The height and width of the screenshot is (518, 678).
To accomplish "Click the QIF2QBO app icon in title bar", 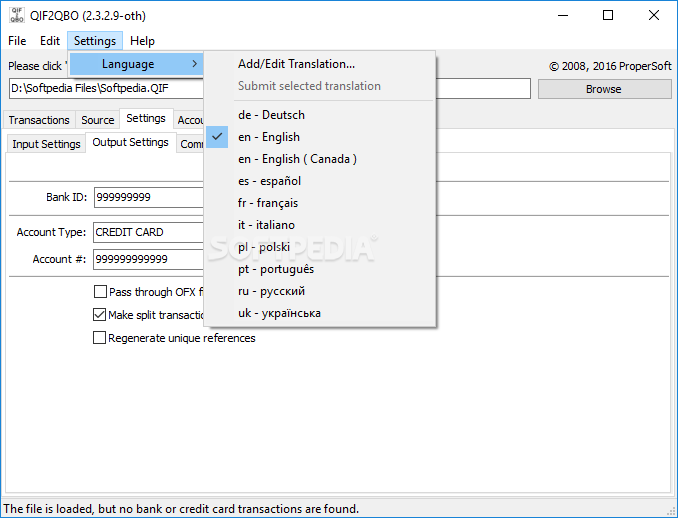I will point(16,16).
